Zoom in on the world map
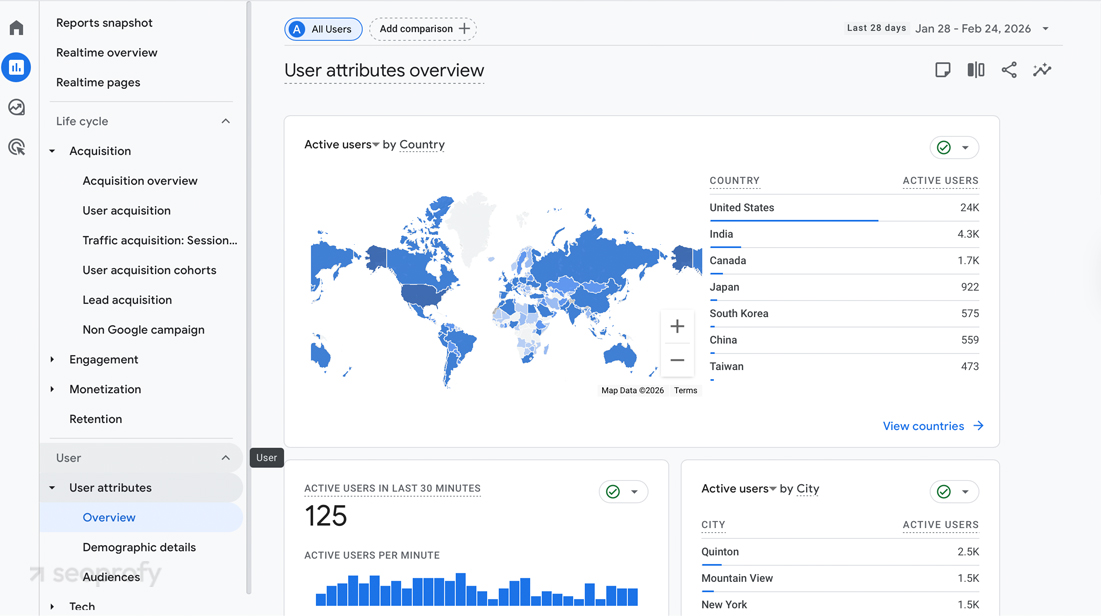The height and width of the screenshot is (616, 1101). (677, 326)
